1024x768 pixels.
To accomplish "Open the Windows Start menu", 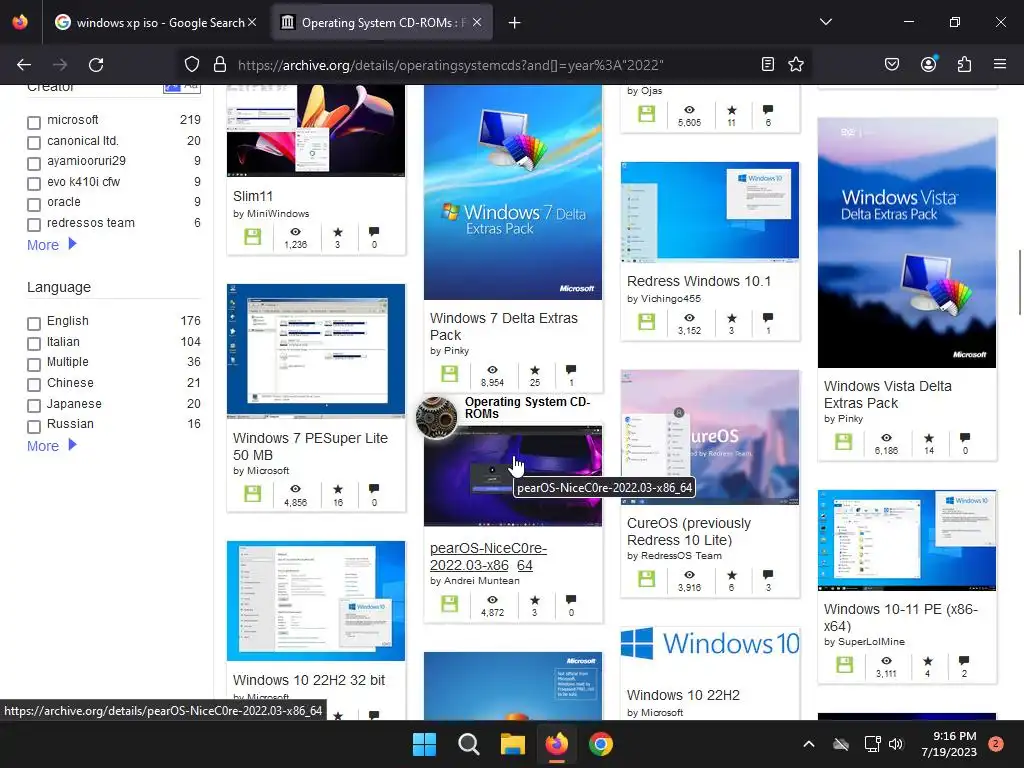I will [424, 744].
